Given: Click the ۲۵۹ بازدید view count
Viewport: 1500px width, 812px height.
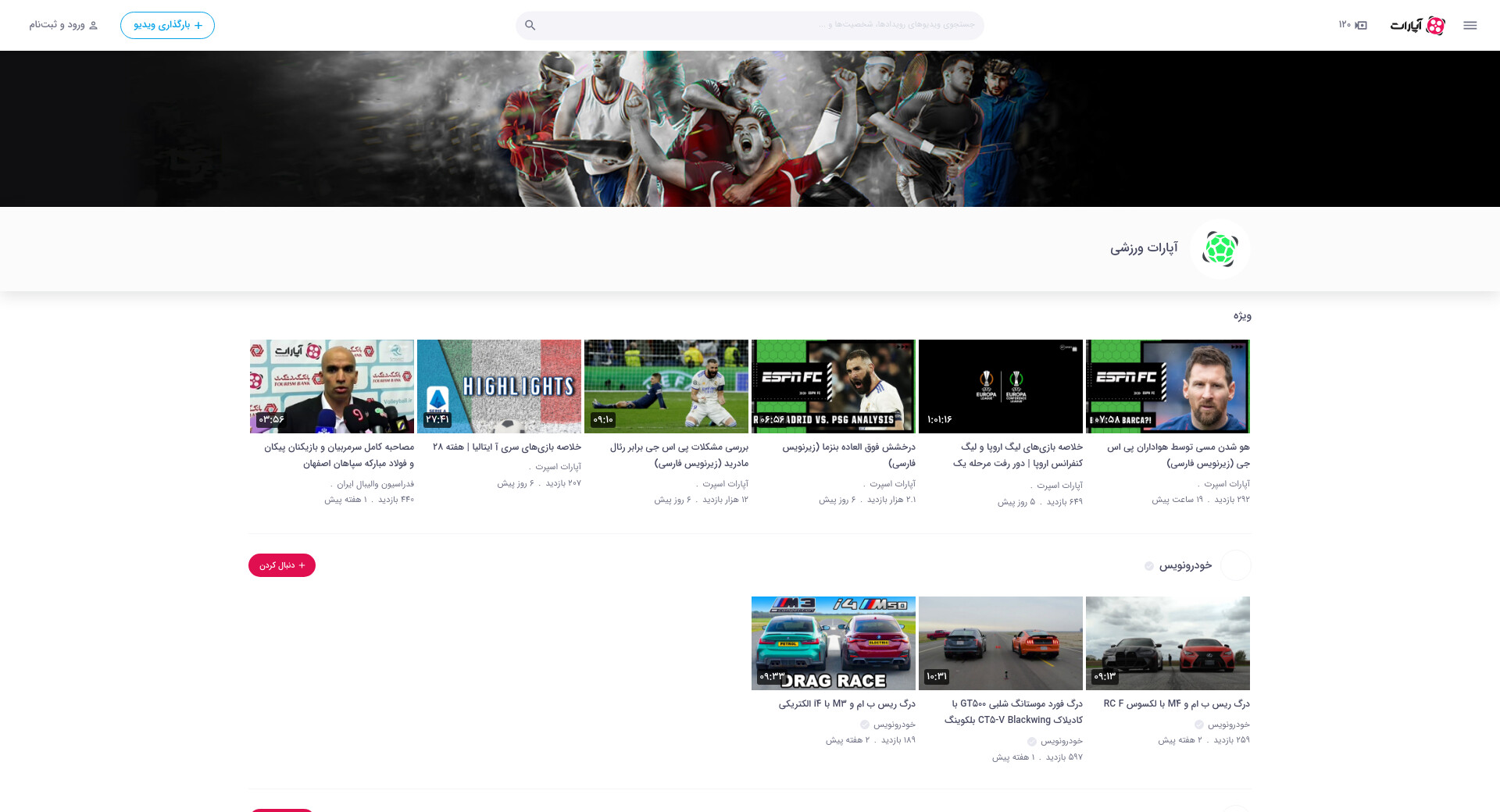Looking at the screenshot, I should coord(1232,740).
